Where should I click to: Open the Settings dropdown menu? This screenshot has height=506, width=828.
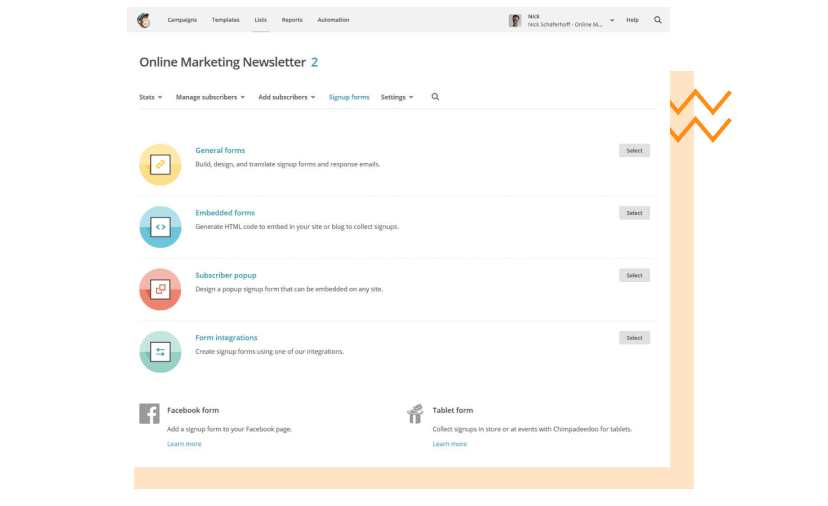397,97
